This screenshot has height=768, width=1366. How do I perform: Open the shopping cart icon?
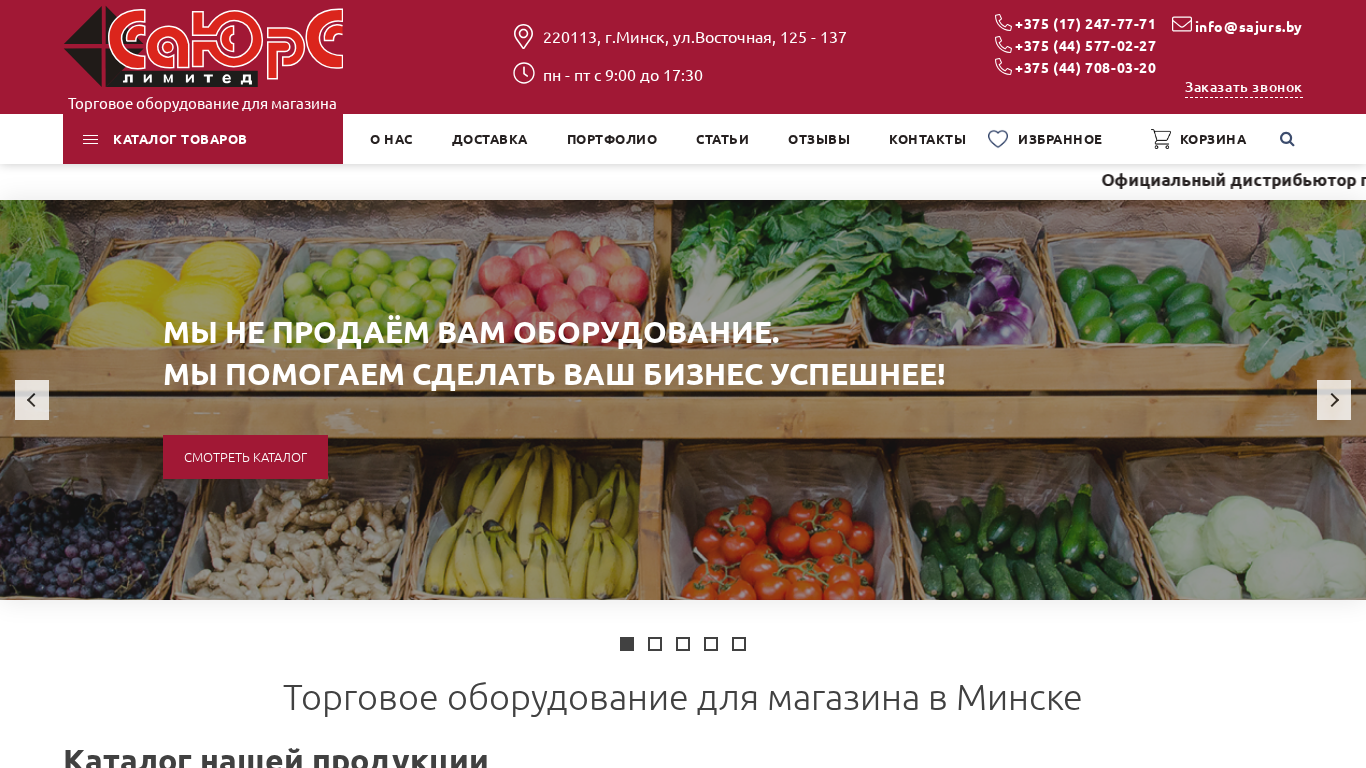(1161, 139)
